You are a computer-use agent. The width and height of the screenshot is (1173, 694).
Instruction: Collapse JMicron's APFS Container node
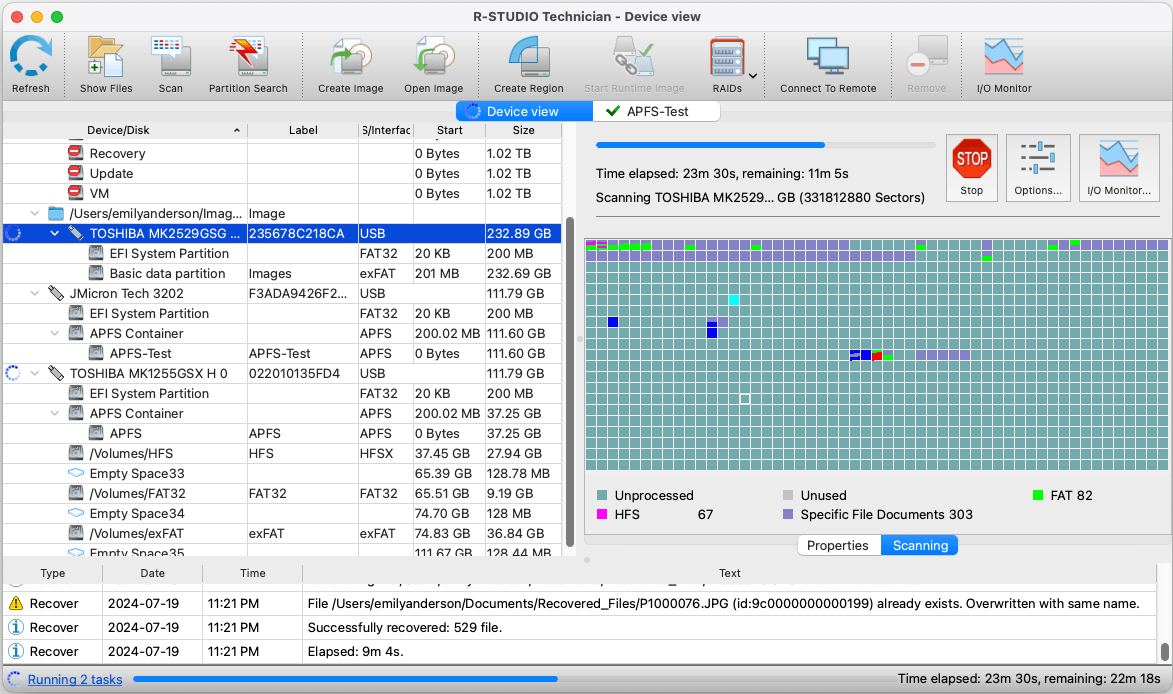coord(55,333)
